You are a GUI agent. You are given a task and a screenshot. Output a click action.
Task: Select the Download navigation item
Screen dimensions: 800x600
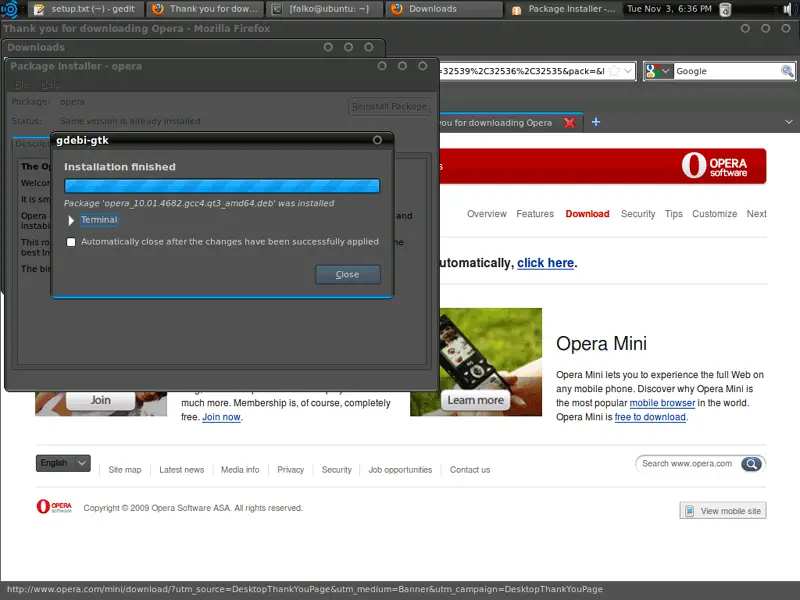(587, 214)
